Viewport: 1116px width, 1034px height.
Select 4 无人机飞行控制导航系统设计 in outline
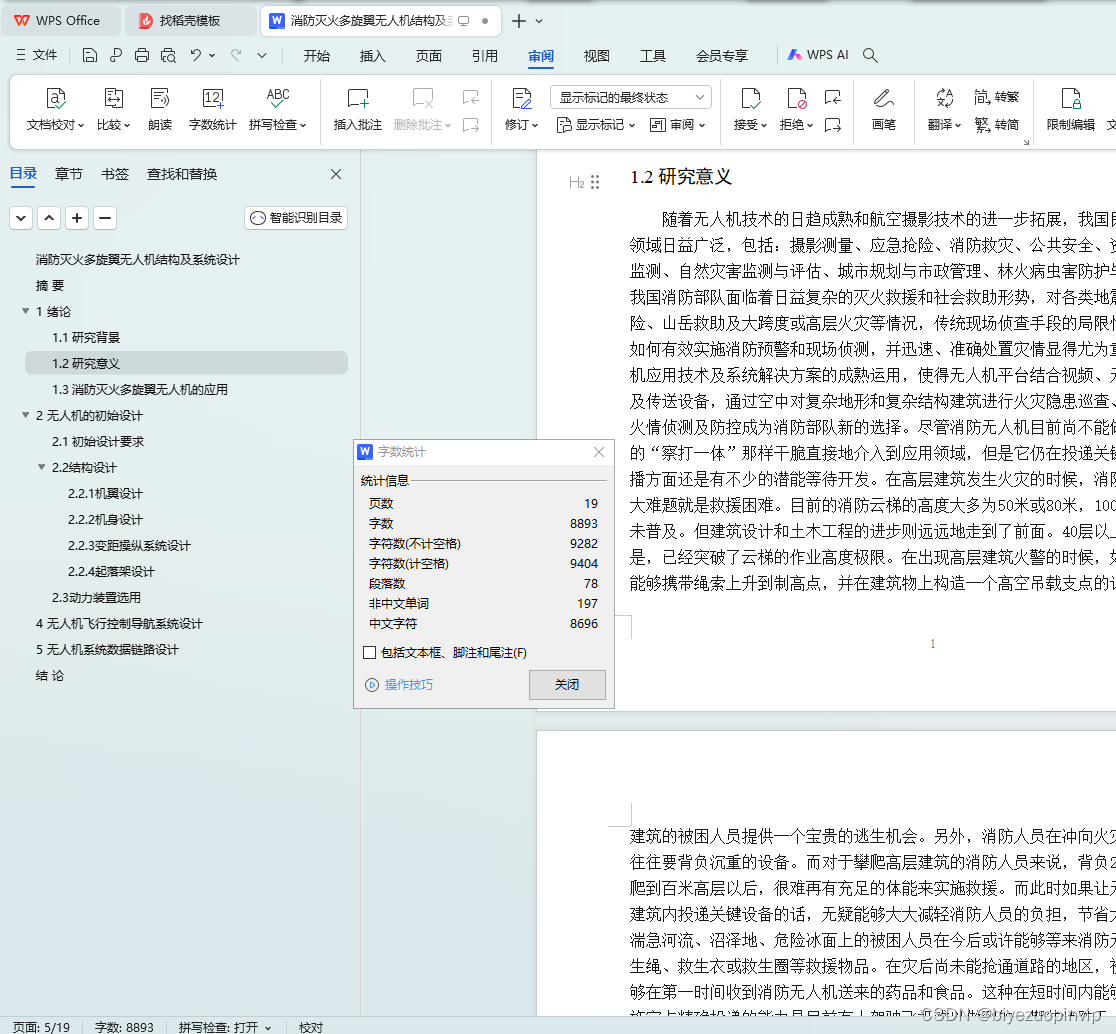click(x=120, y=623)
